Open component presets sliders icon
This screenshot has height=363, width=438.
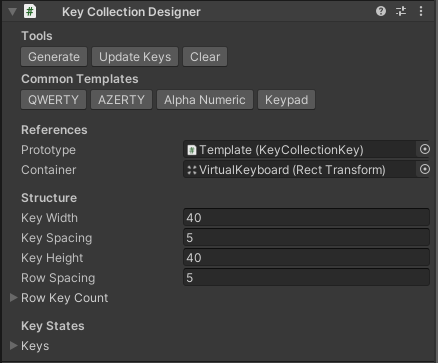click(x=401, y=11)
